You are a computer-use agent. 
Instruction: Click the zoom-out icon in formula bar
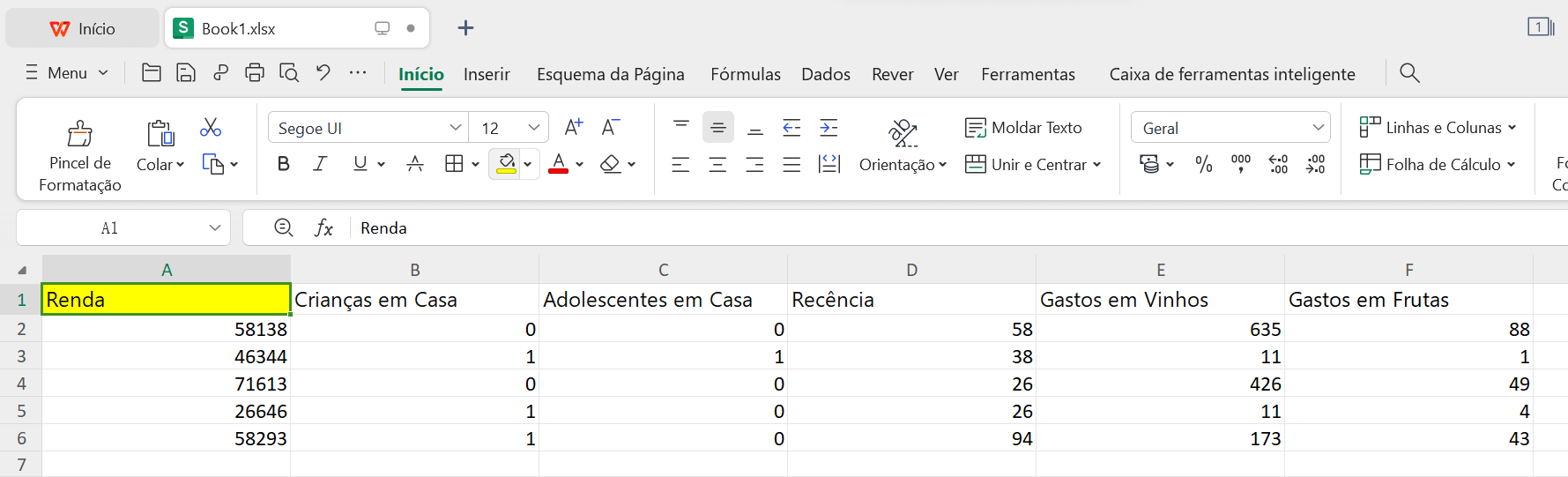[x=284, y=227]
